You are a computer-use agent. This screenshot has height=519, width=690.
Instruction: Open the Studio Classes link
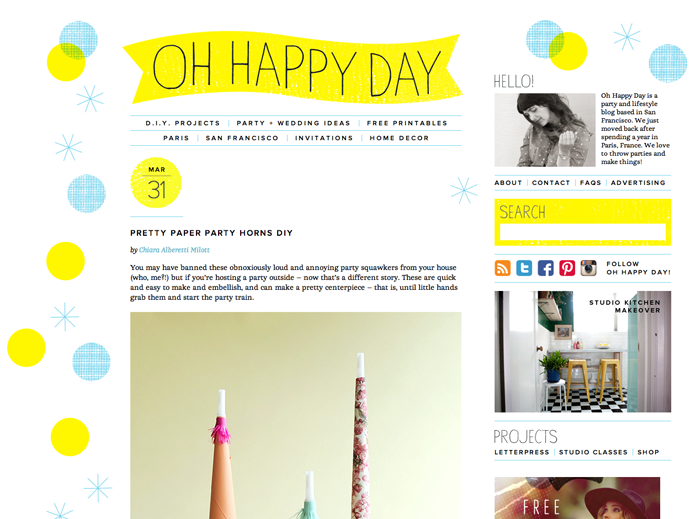tap(593, 452)
